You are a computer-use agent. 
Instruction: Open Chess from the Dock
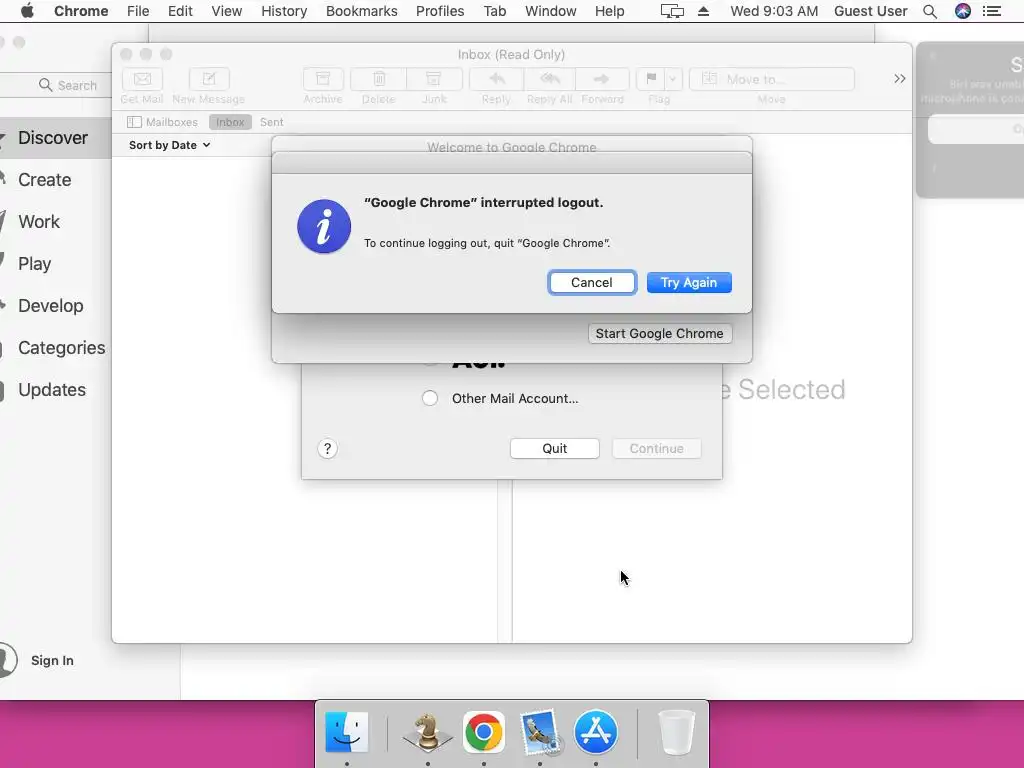[428, 732]
